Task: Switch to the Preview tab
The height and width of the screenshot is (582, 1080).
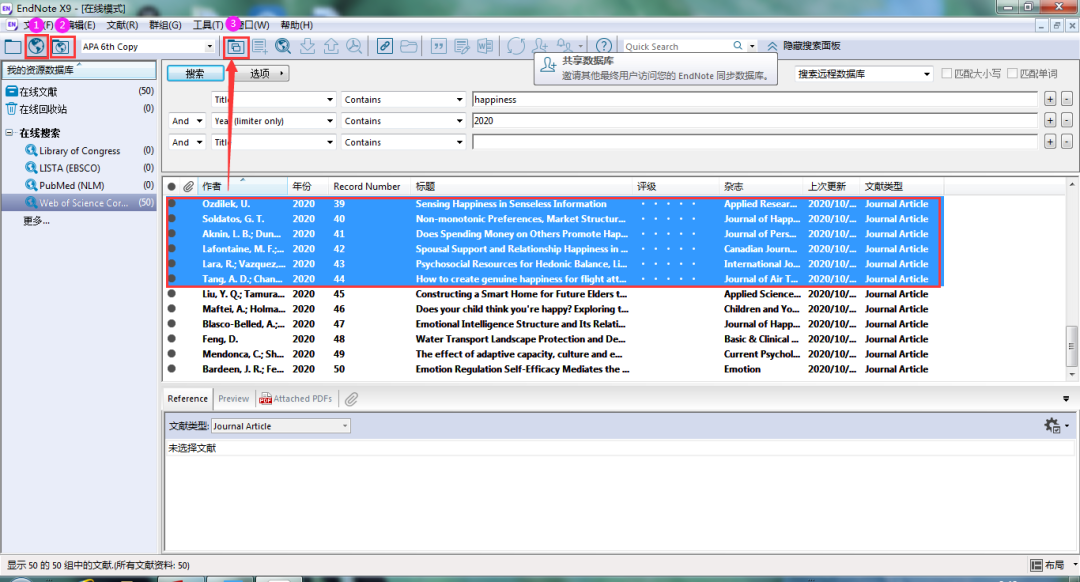Action: tap(233, 399)
